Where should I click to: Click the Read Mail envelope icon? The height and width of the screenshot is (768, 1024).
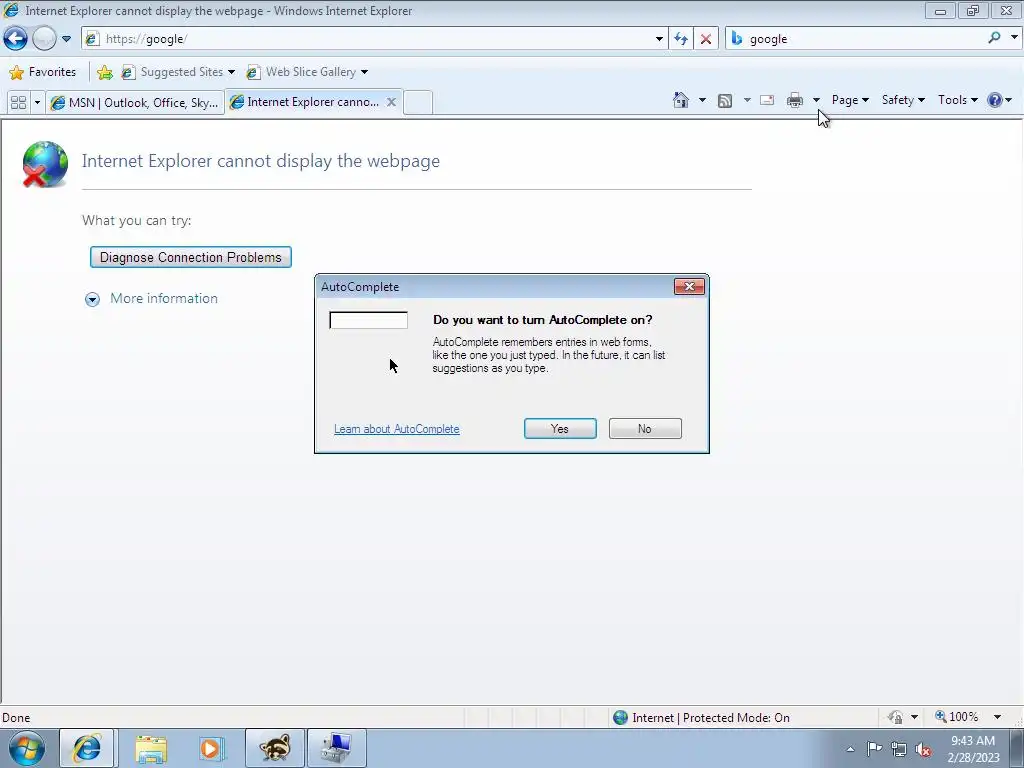coord(767,100)
